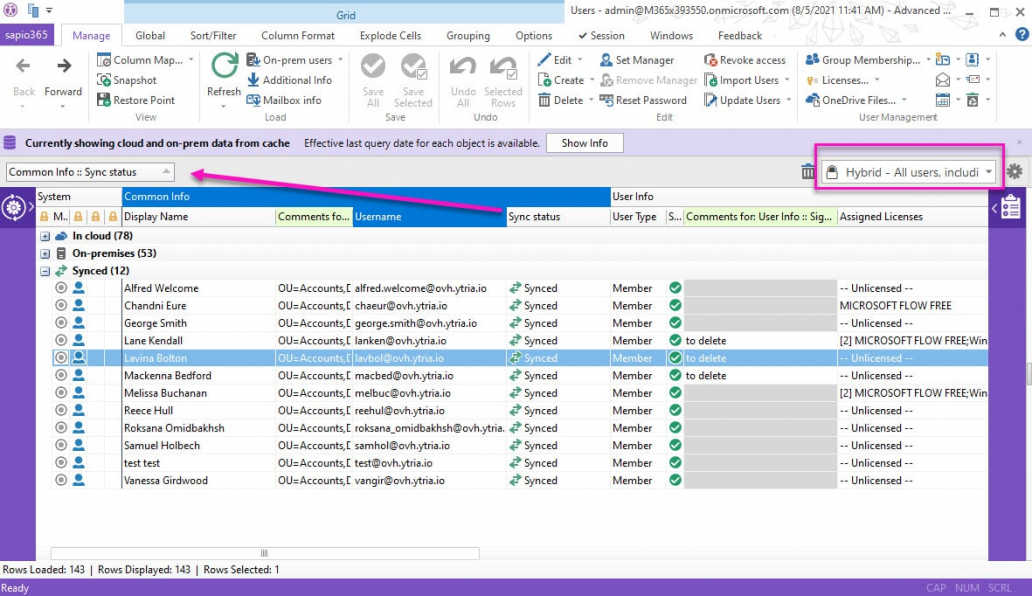Click the horizontal scrollbar thumb under the grid
The height and width of the screenshot is (596, 1032).
tap(265, 553)
